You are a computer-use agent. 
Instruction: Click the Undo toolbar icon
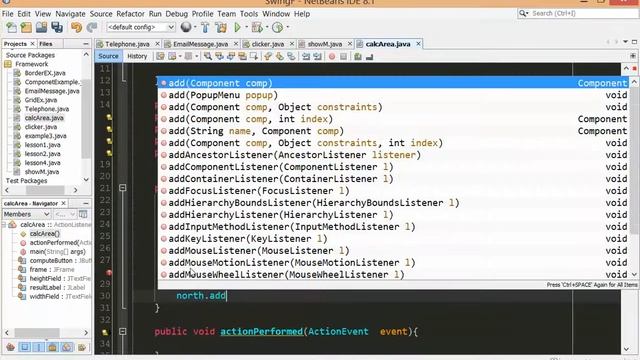(x=76, y=27)
